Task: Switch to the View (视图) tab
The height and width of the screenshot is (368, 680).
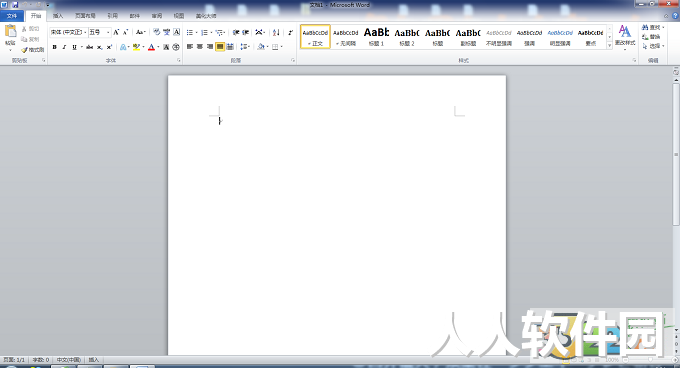Action: pos(179,16)
